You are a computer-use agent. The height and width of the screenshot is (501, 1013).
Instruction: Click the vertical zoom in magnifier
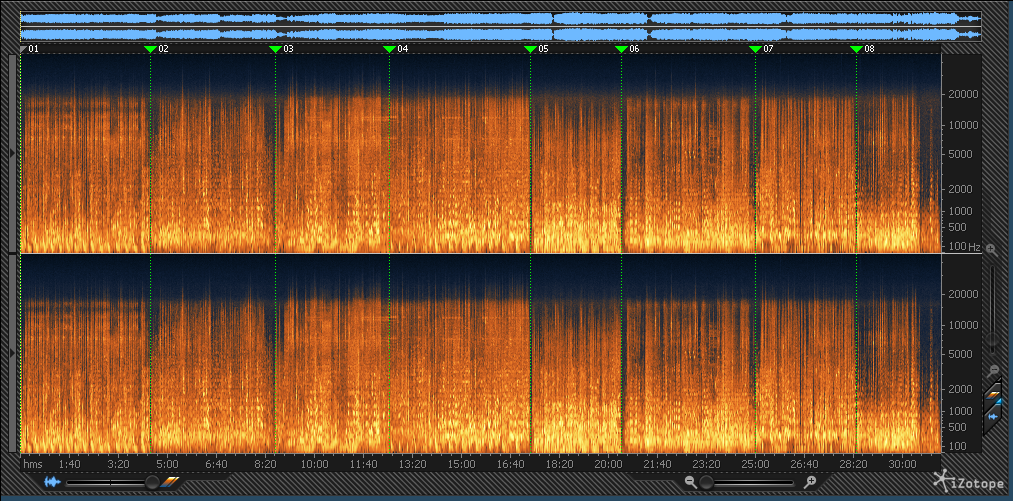pyautogui.click(x=991, y=249)
